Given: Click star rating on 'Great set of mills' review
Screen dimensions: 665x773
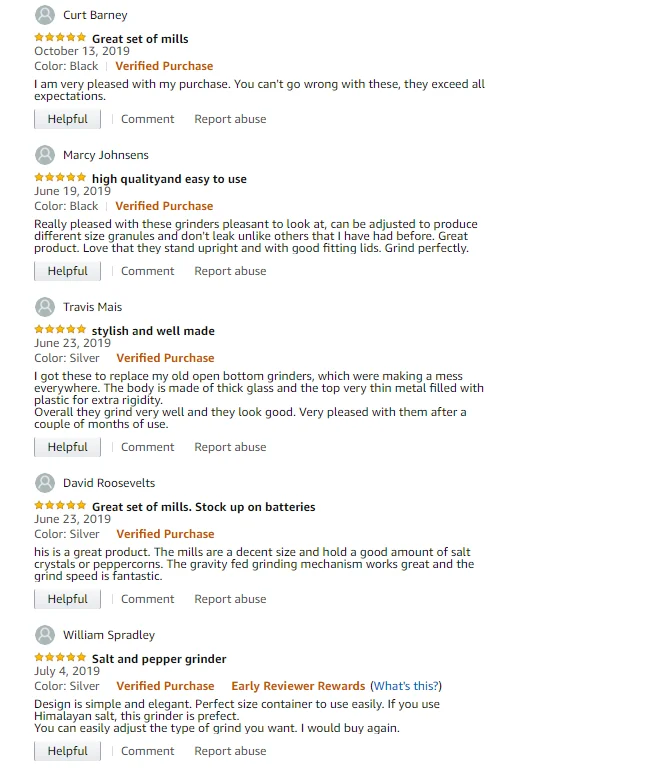Looking at the screenshot, I should 60,38.
